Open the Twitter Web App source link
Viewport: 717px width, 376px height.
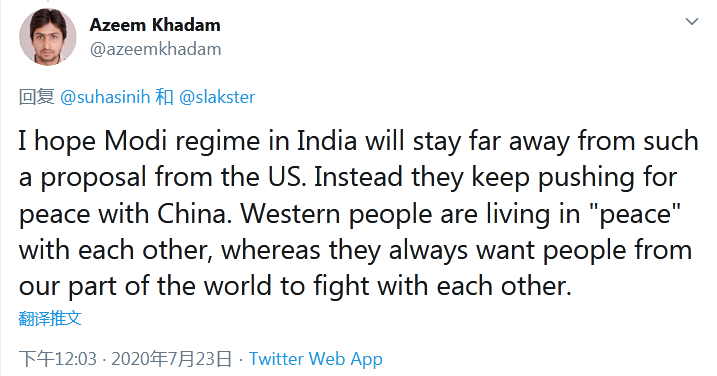click(316, 359)
